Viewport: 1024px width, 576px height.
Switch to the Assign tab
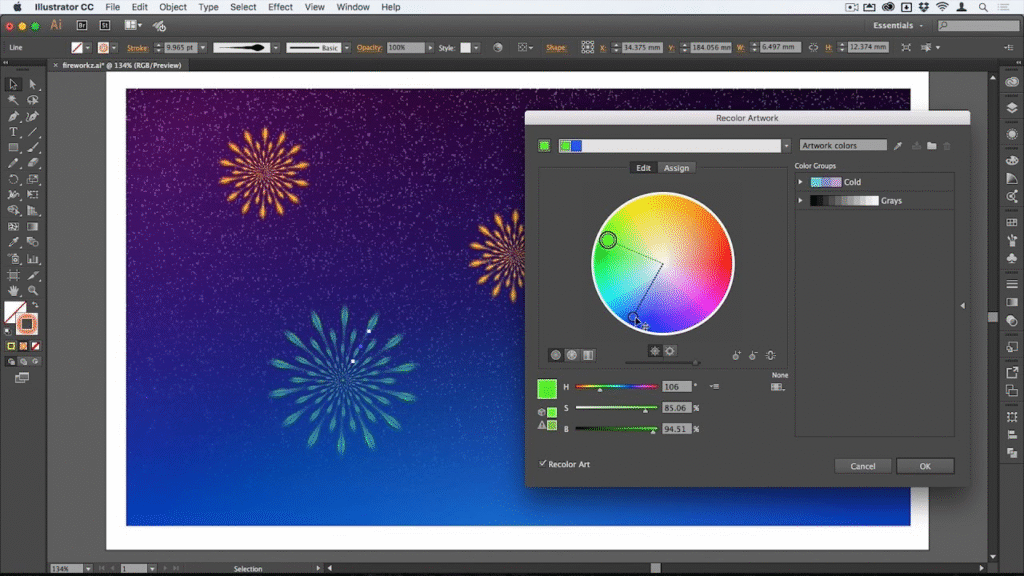(x=677, y=167)
